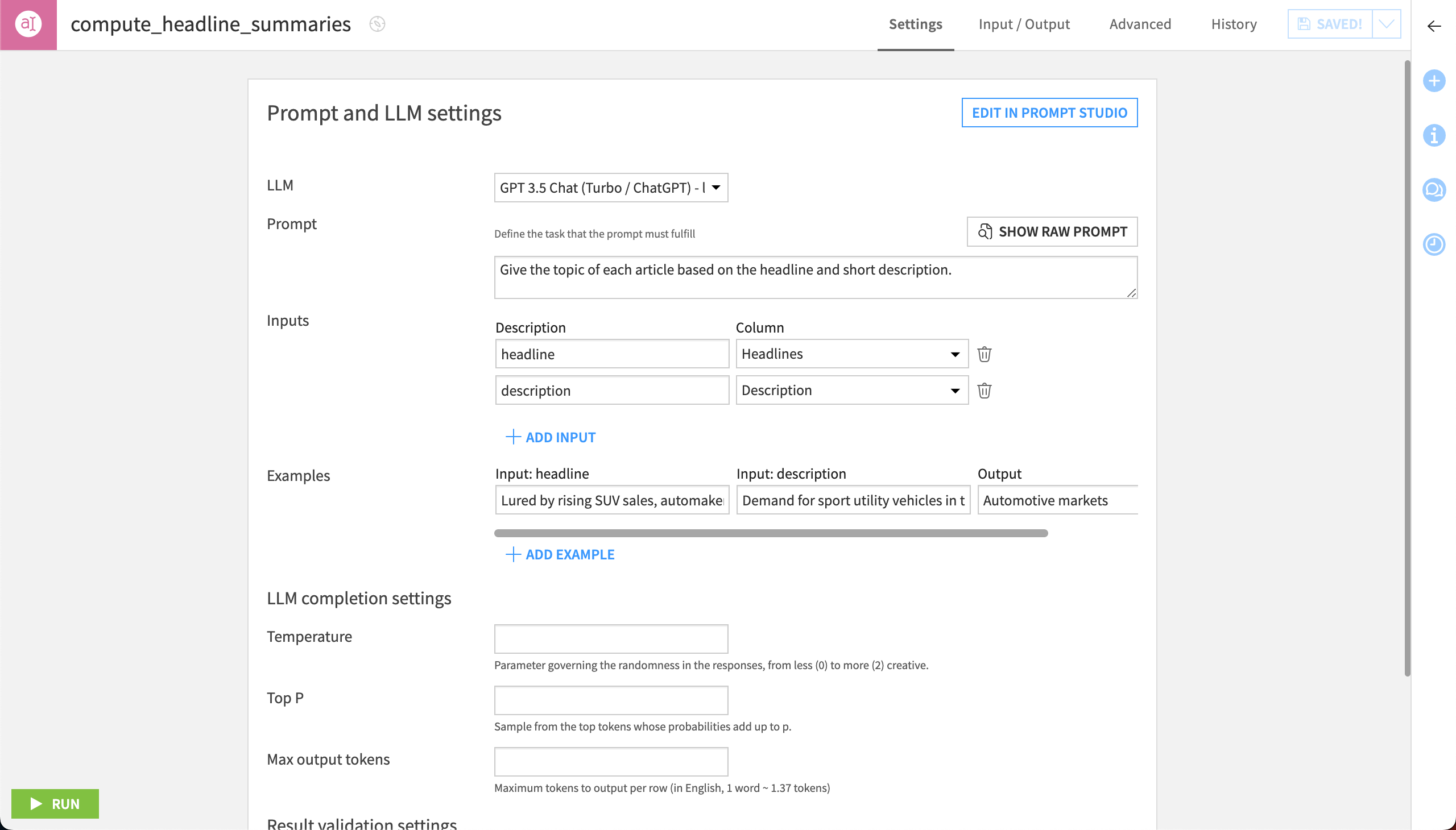
Task: Open the discussions icon in right sidebar
Action: point(1434,190)
